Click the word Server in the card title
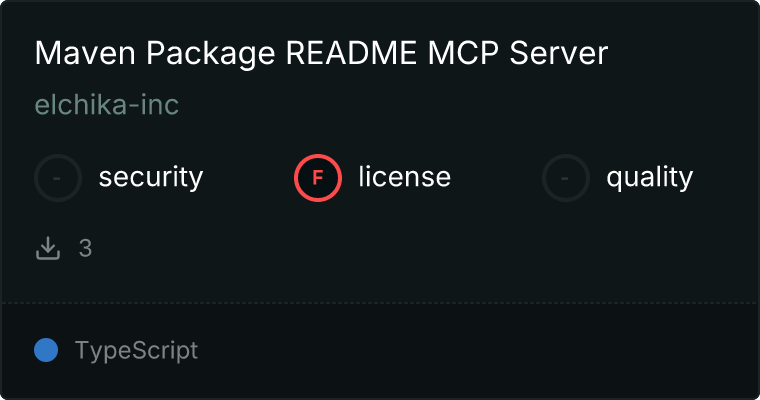760x400 pixels. point(558,53)
